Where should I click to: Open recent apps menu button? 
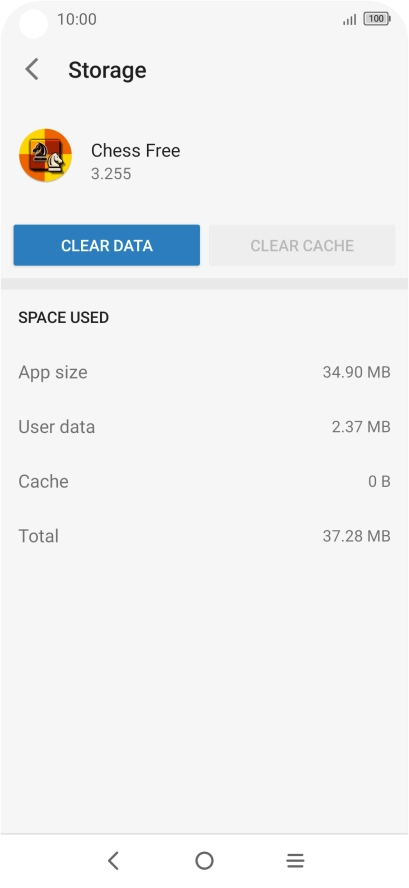(295, 860)
